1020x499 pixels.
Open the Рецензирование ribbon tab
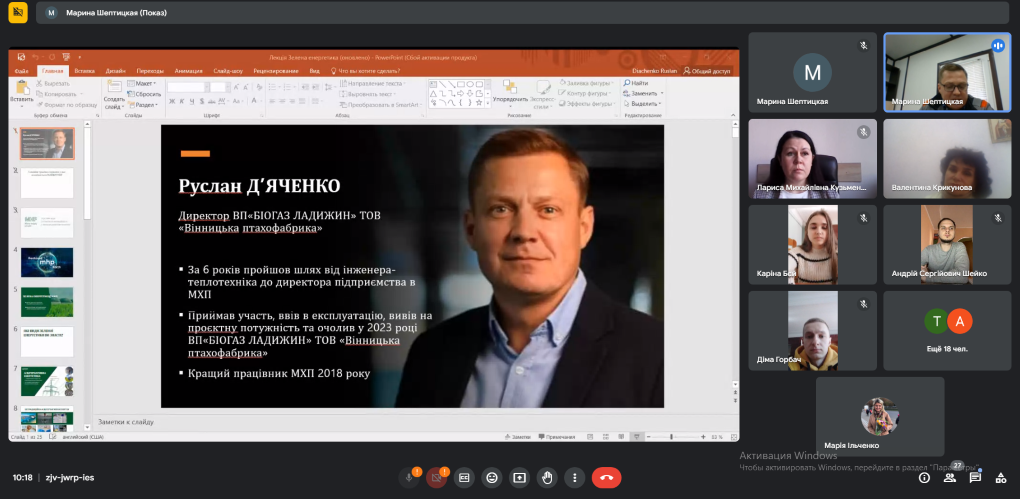click(276, 71)
